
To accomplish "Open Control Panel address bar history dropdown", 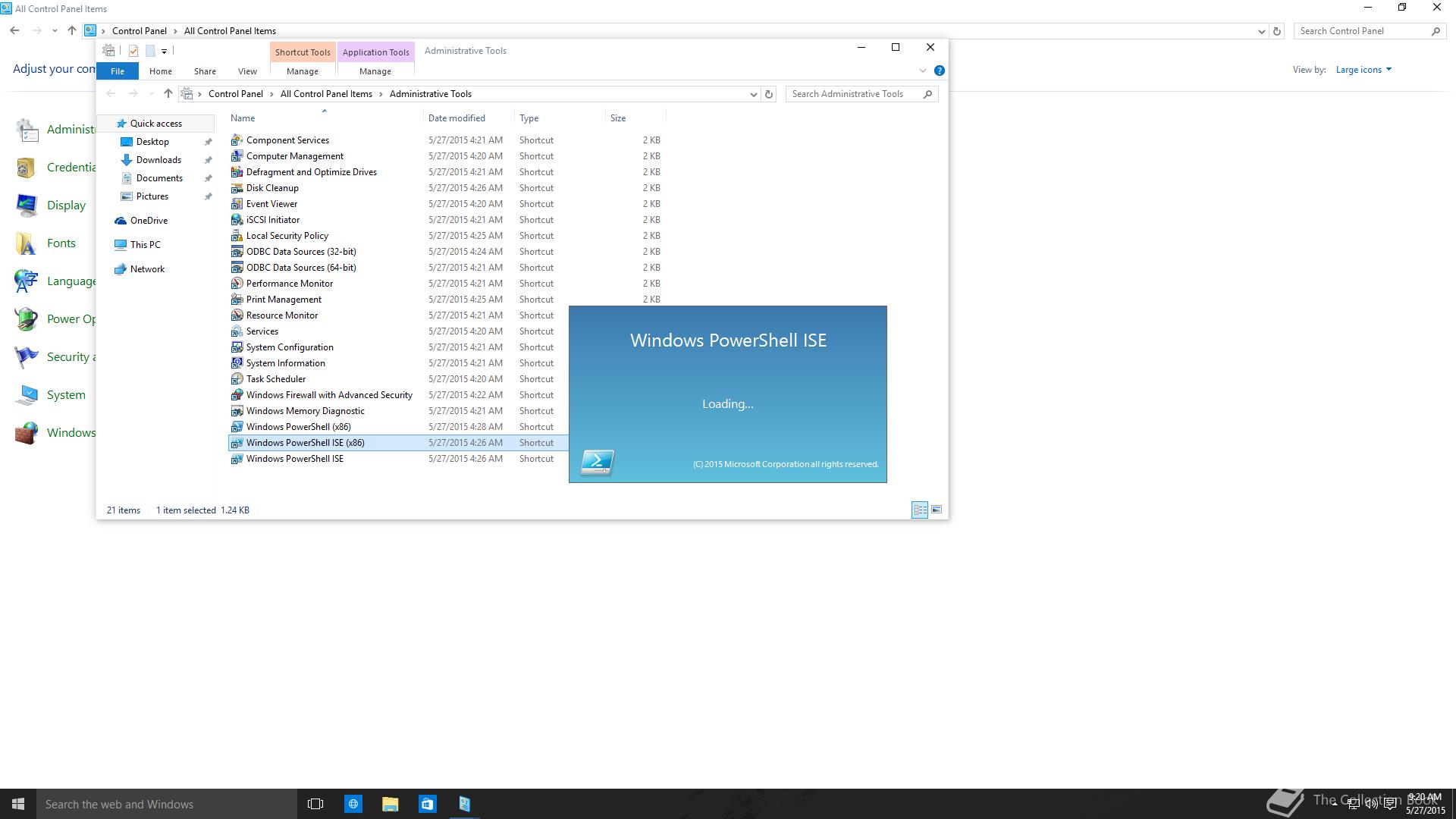I will coord(1261,31).
